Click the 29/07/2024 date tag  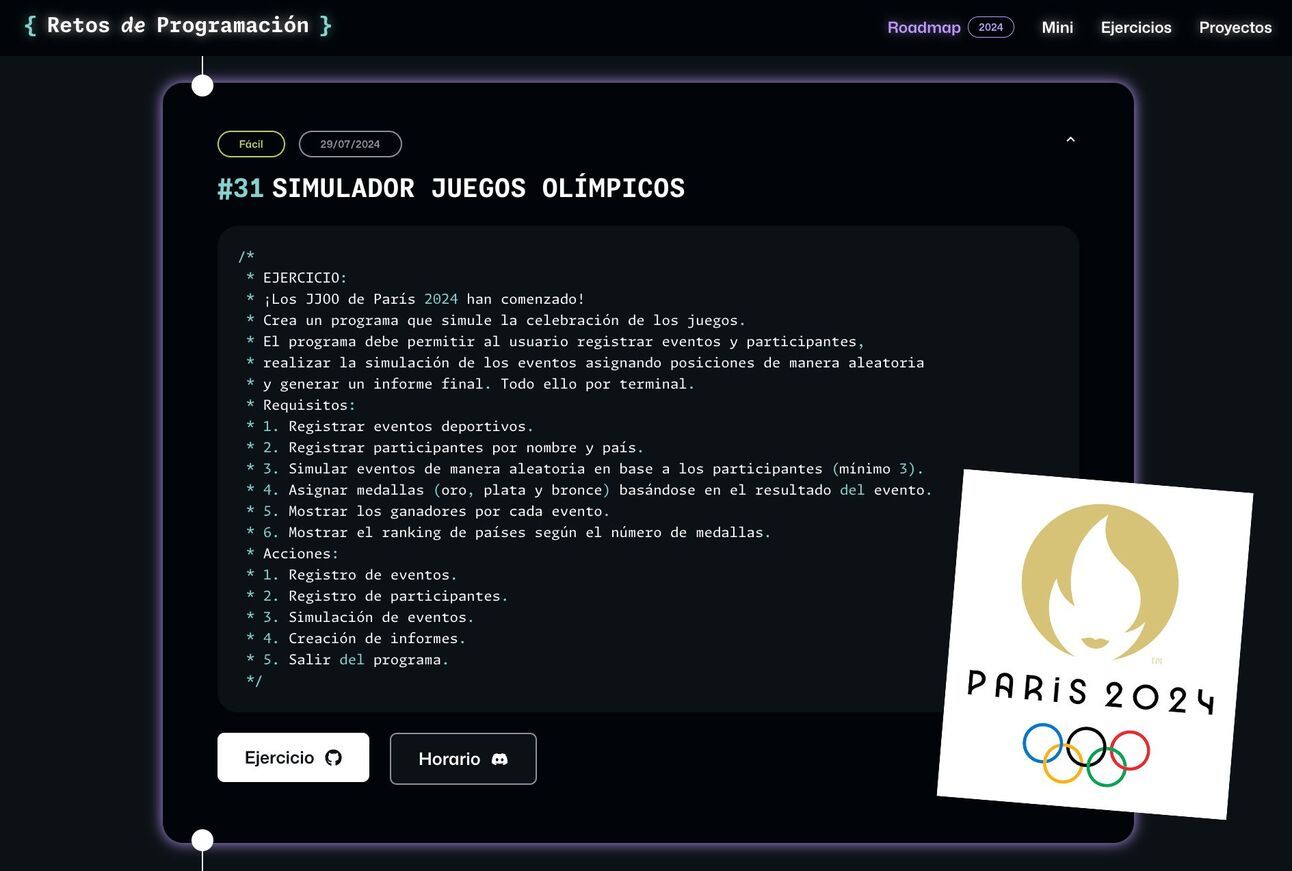[350, 144]
